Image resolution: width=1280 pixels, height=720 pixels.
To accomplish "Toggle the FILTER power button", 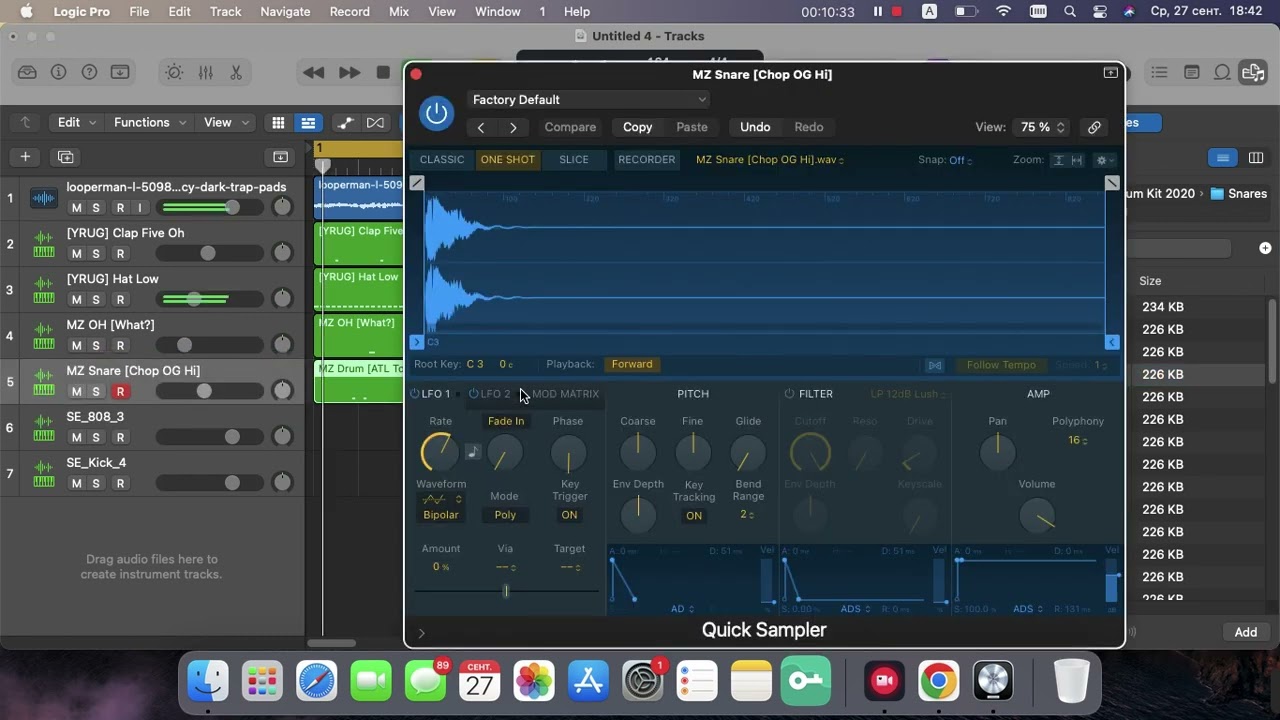I will (789, 394).
